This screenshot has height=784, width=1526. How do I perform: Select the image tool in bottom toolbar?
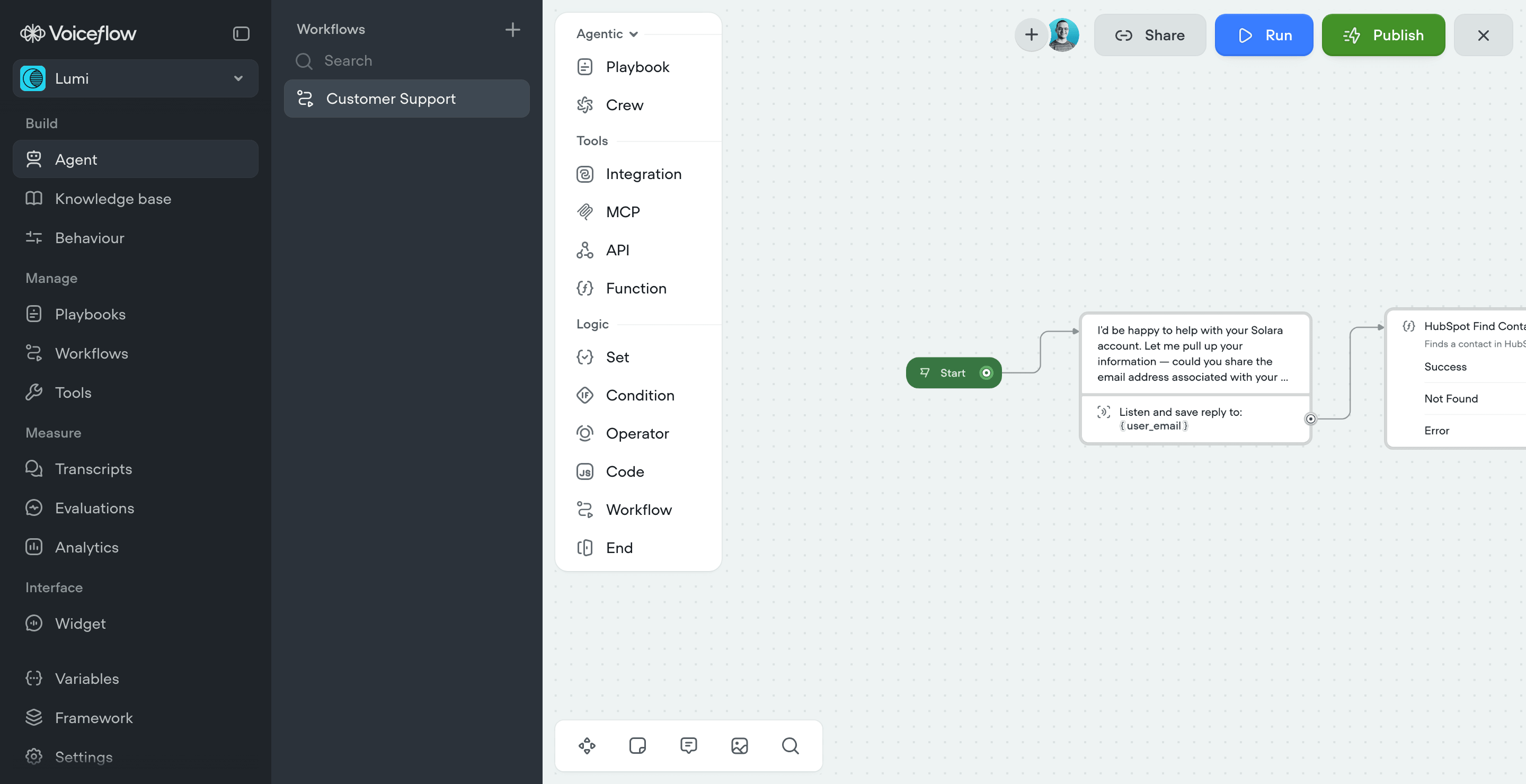tap(739, 745)
